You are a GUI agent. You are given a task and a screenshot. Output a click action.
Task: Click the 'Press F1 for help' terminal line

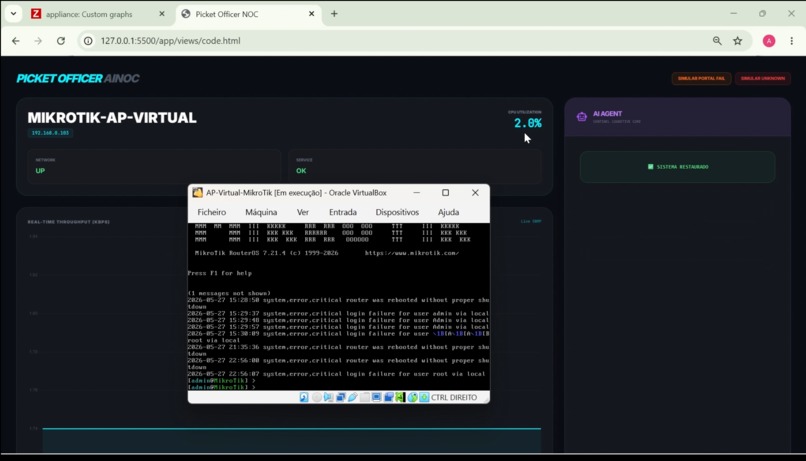pyautogui.click(x=219, y=273)
